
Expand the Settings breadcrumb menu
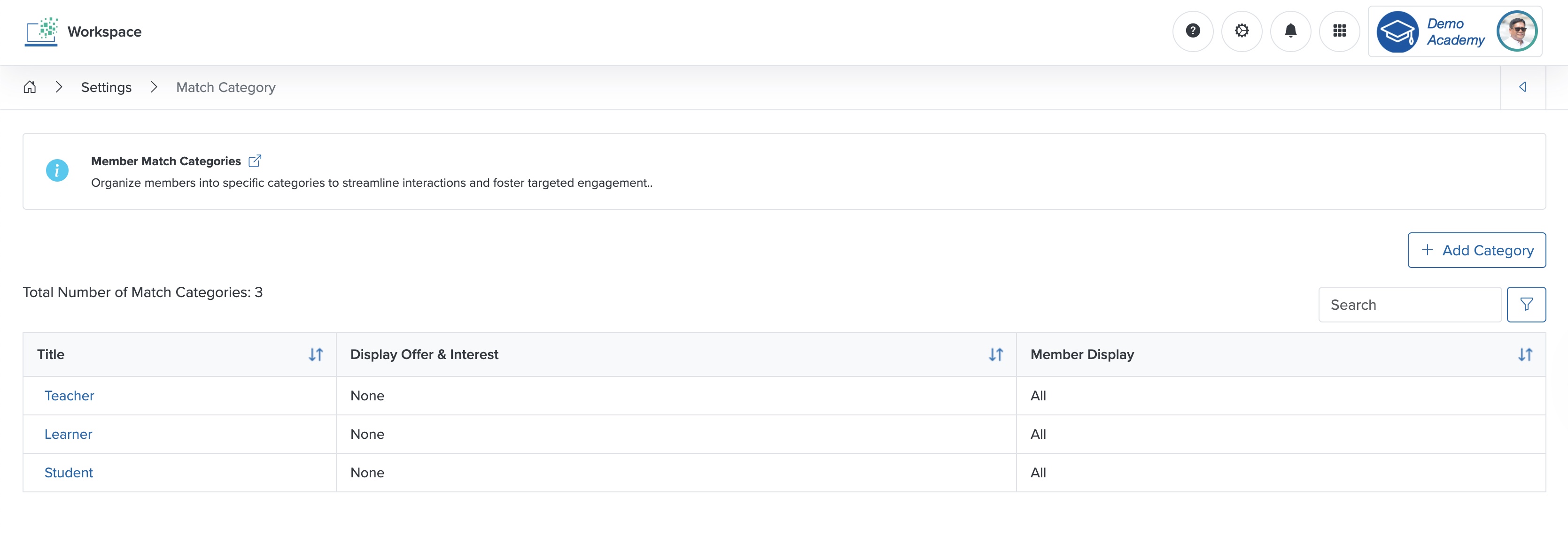pos(107,87)
